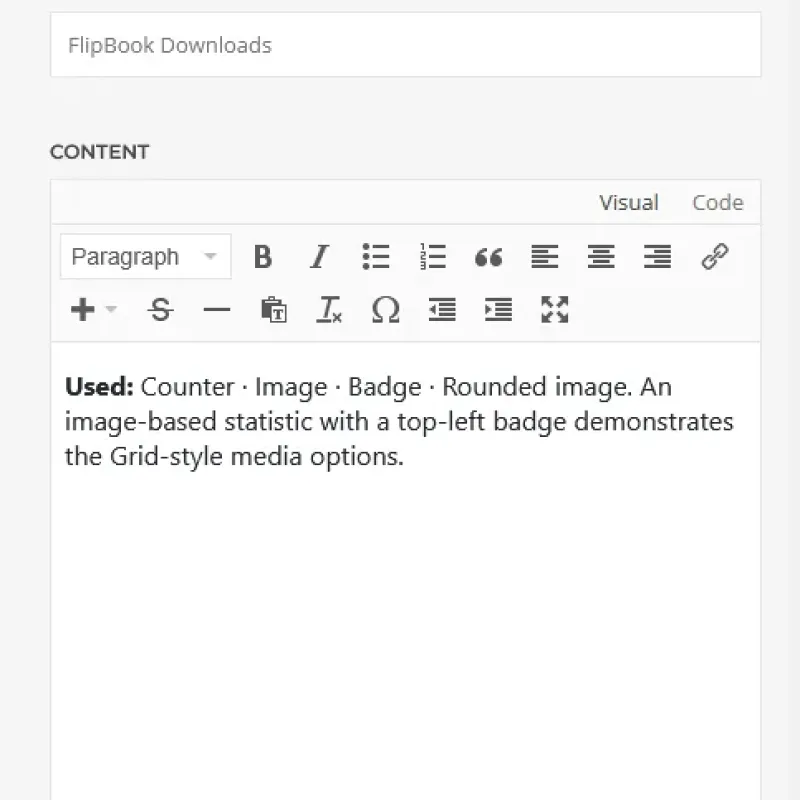
Task: Center align the text
Action: pyautogui.click(x=601, y=256)
